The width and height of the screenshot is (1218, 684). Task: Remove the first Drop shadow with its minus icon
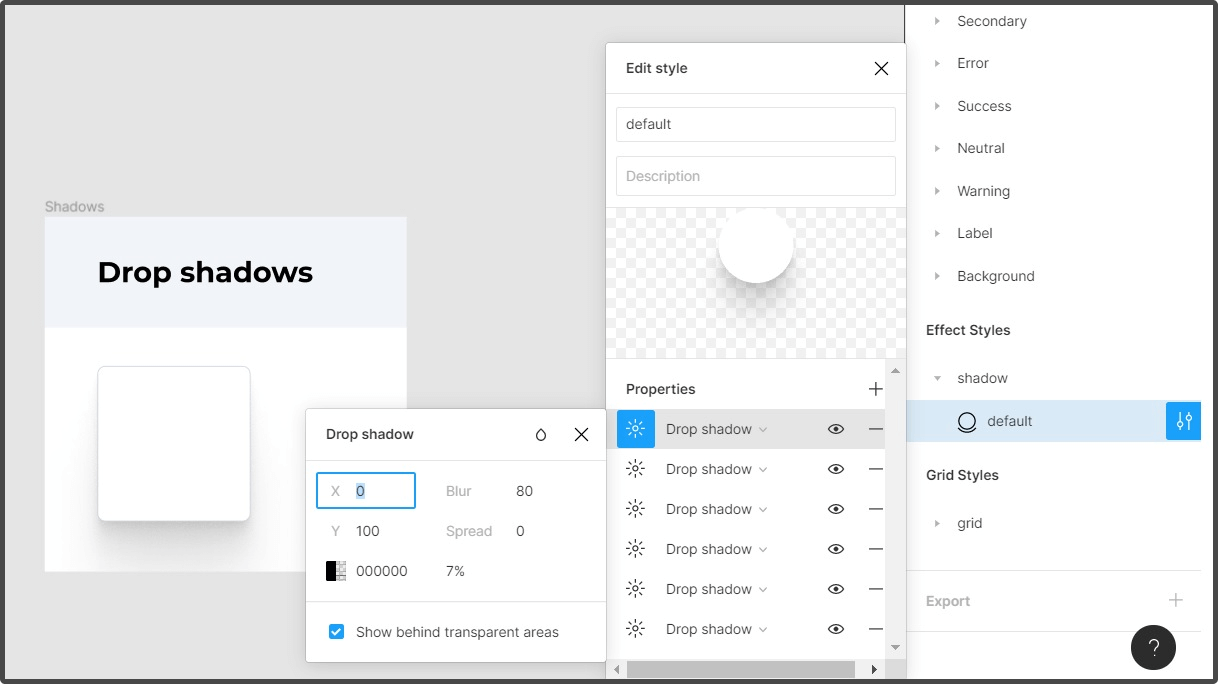pyautogui.click(x=876, y=429)
